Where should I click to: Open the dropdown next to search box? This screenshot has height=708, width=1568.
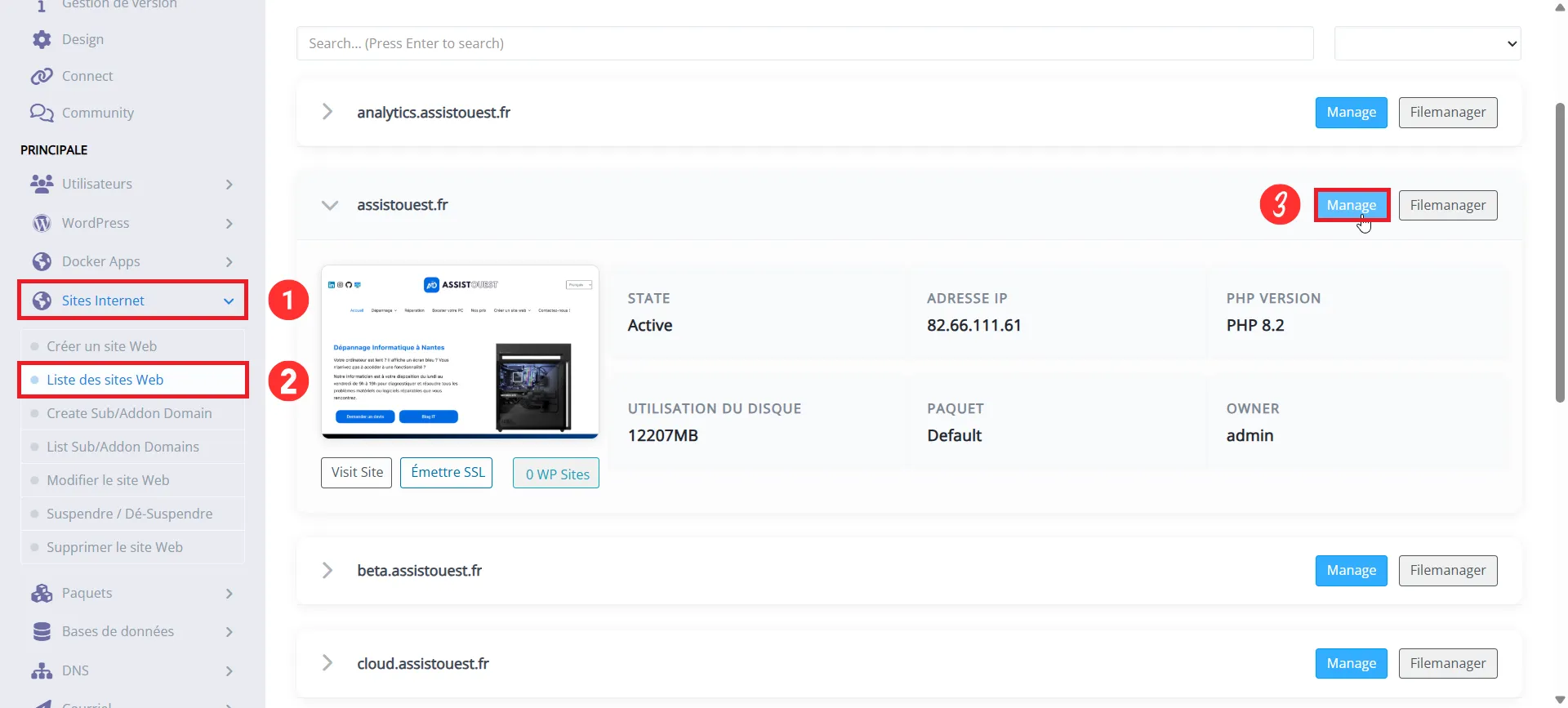click(x=1427, y=43)
